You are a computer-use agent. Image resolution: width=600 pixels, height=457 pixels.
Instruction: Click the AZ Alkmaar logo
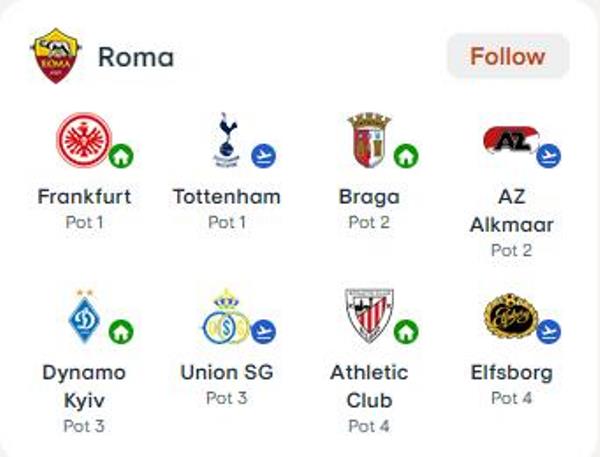point(511,140)
